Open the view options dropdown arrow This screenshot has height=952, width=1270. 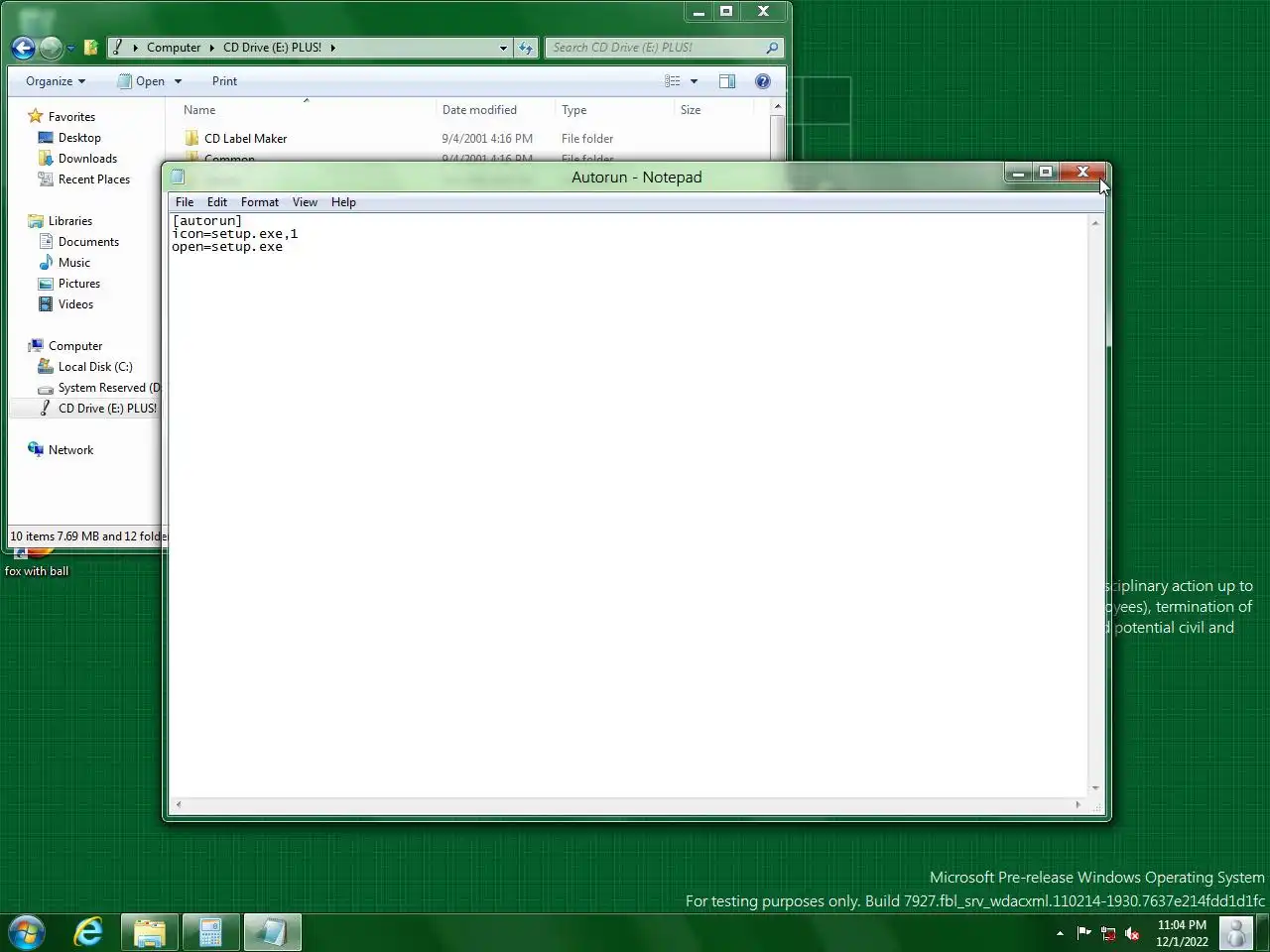(x=694, y=81)
